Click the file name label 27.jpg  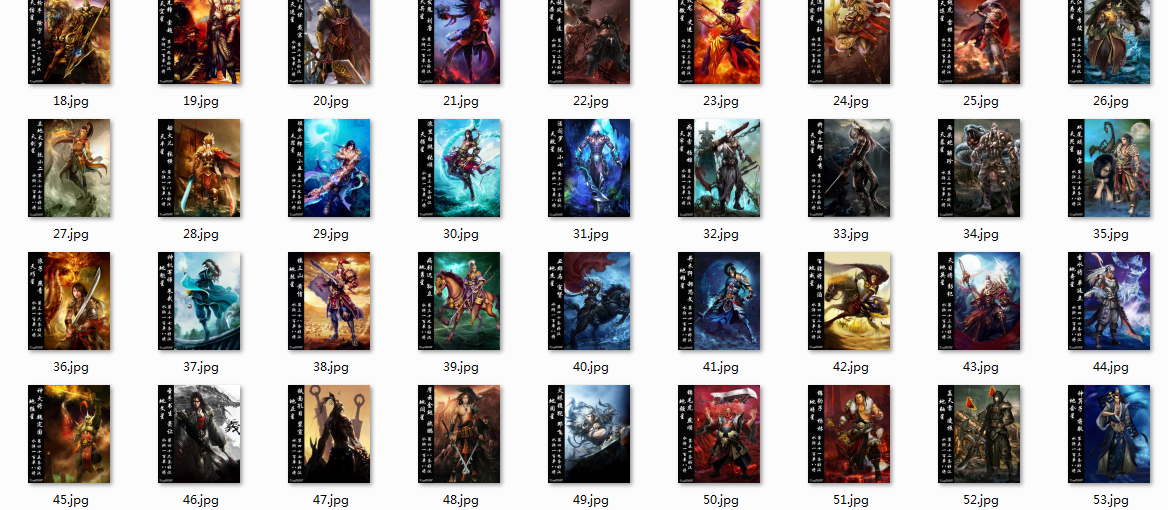71,234
